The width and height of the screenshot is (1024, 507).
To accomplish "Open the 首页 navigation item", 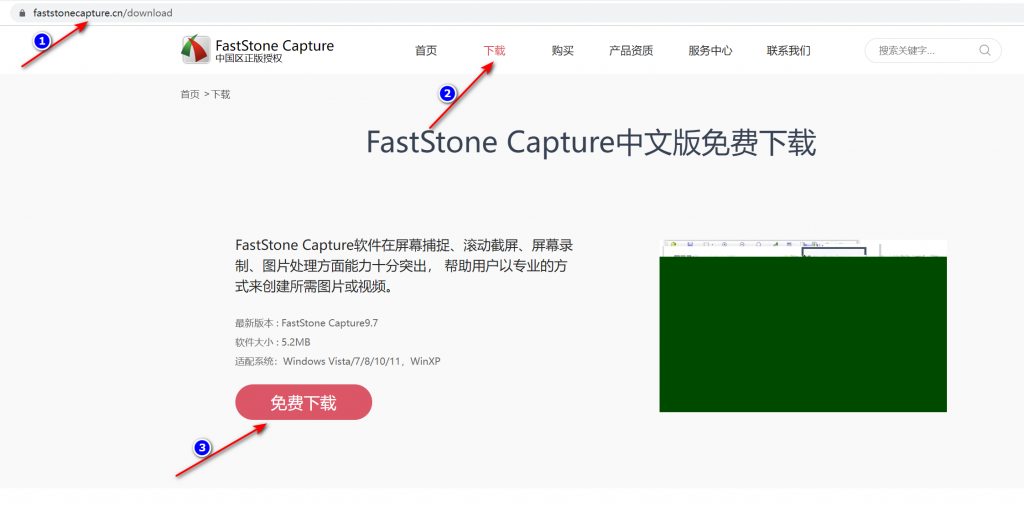I will tap(426, 50).
